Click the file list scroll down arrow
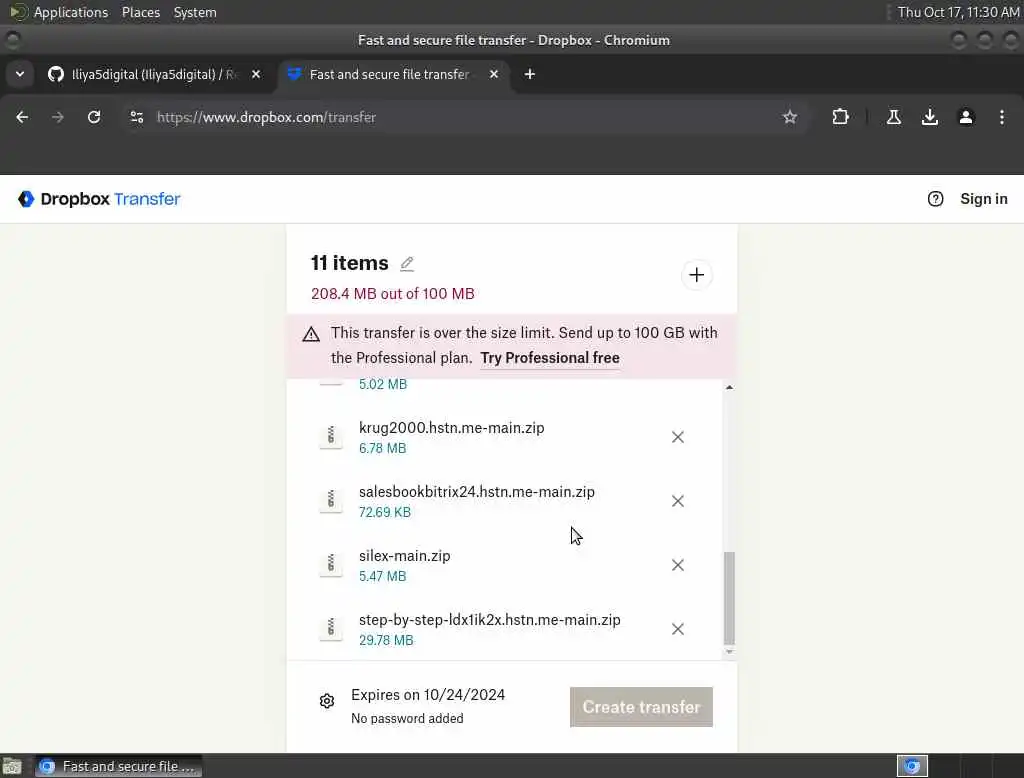1024x778 pixels. [729, 652]
